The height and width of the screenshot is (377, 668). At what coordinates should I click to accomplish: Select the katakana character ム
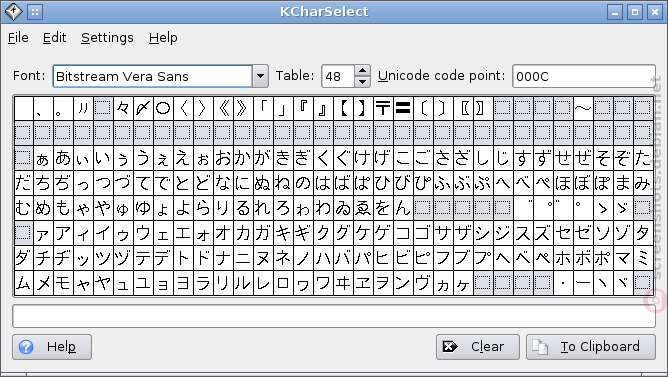tap(23, 282)
